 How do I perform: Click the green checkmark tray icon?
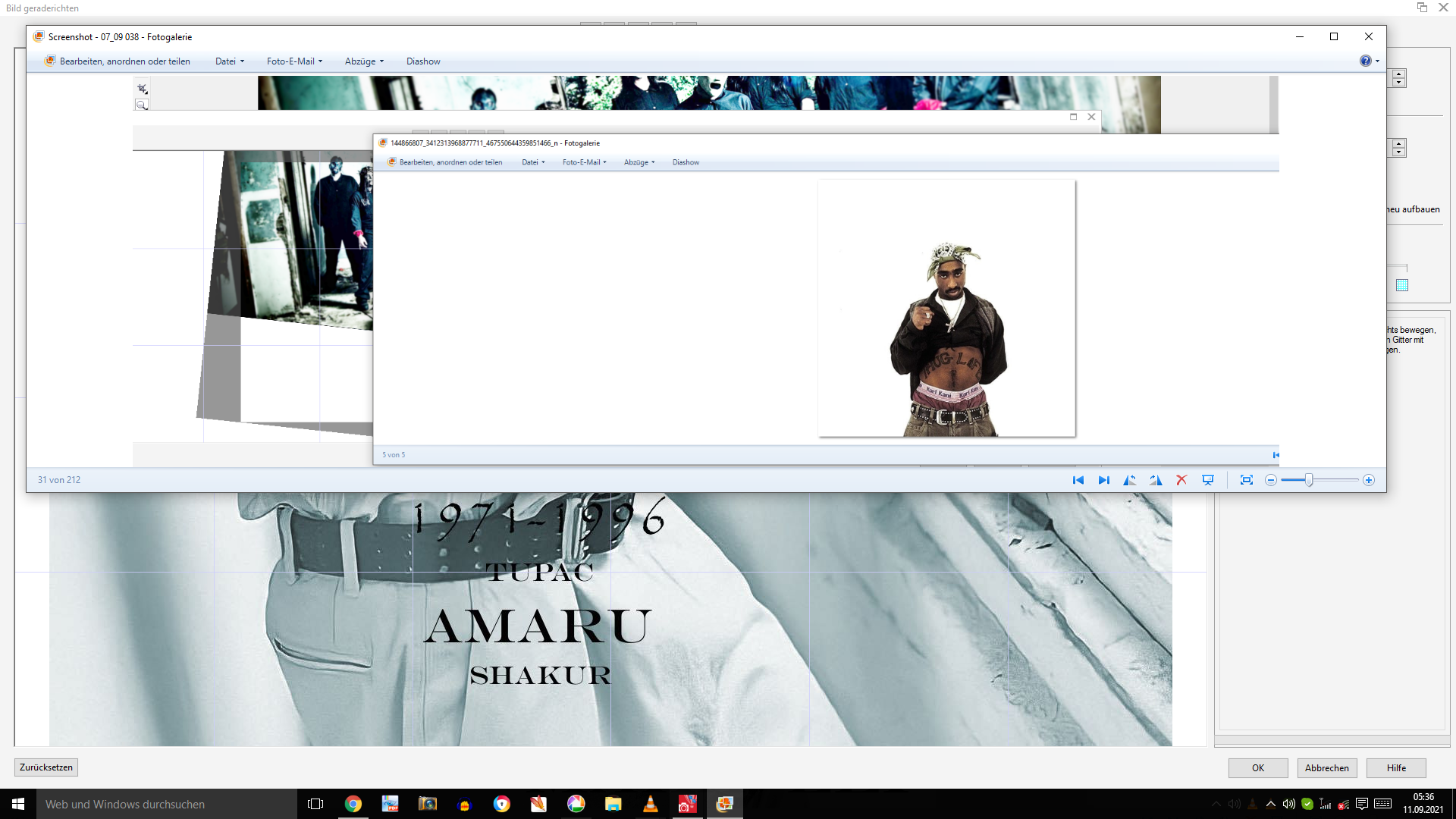point(1307,804)
